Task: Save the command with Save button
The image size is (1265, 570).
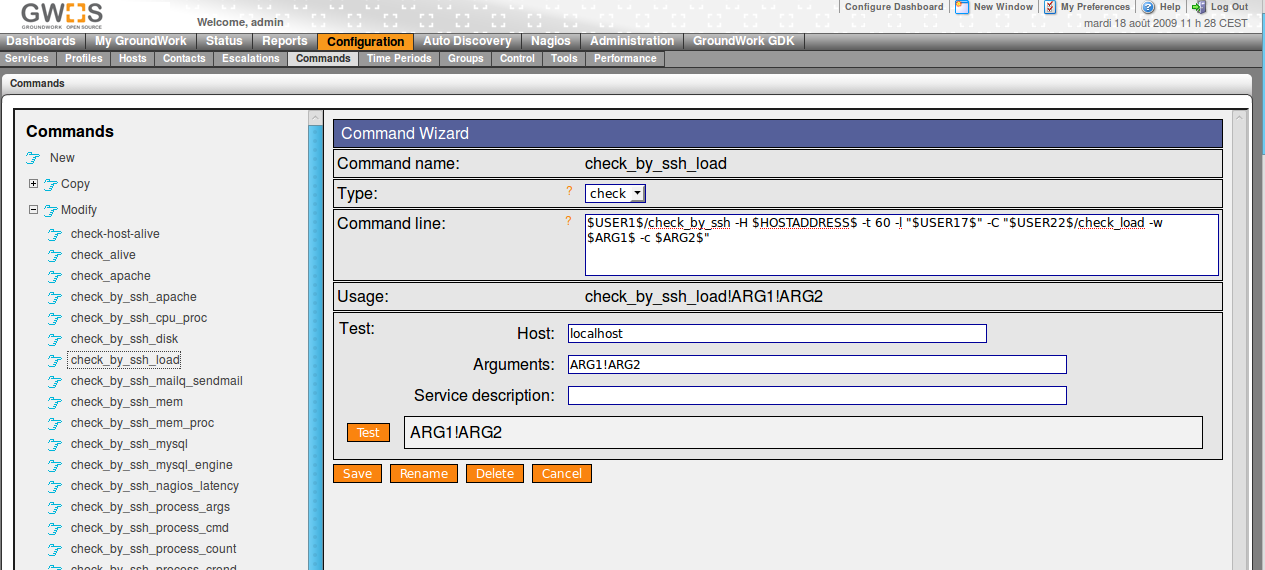Action: [x=357, y=474]
